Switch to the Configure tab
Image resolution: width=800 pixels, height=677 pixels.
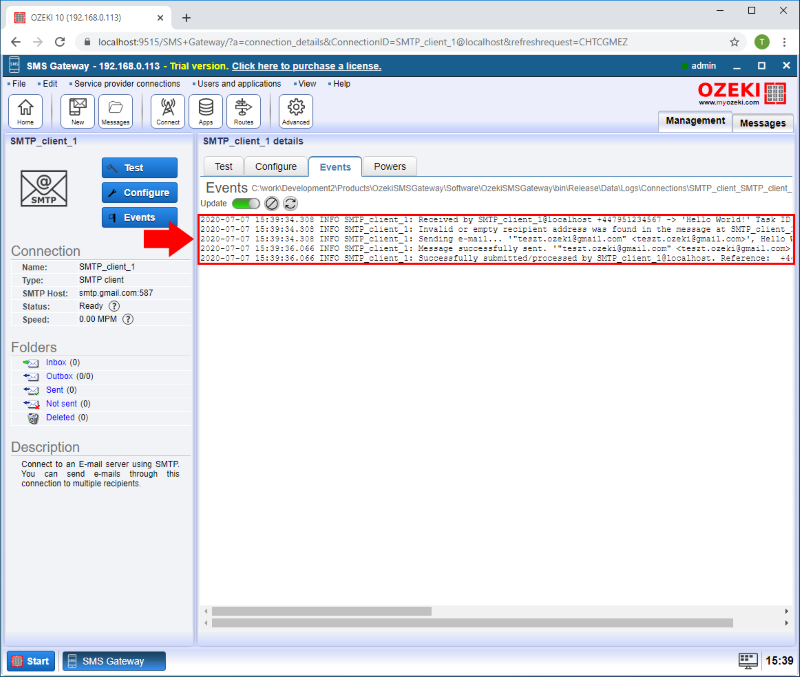(x=276, y=167)
